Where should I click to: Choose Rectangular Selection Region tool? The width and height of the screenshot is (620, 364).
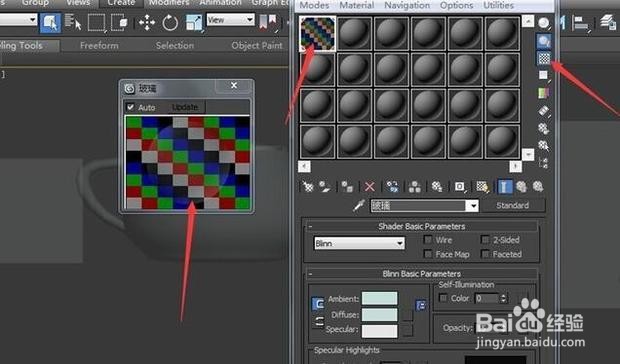tap(96, 23)
